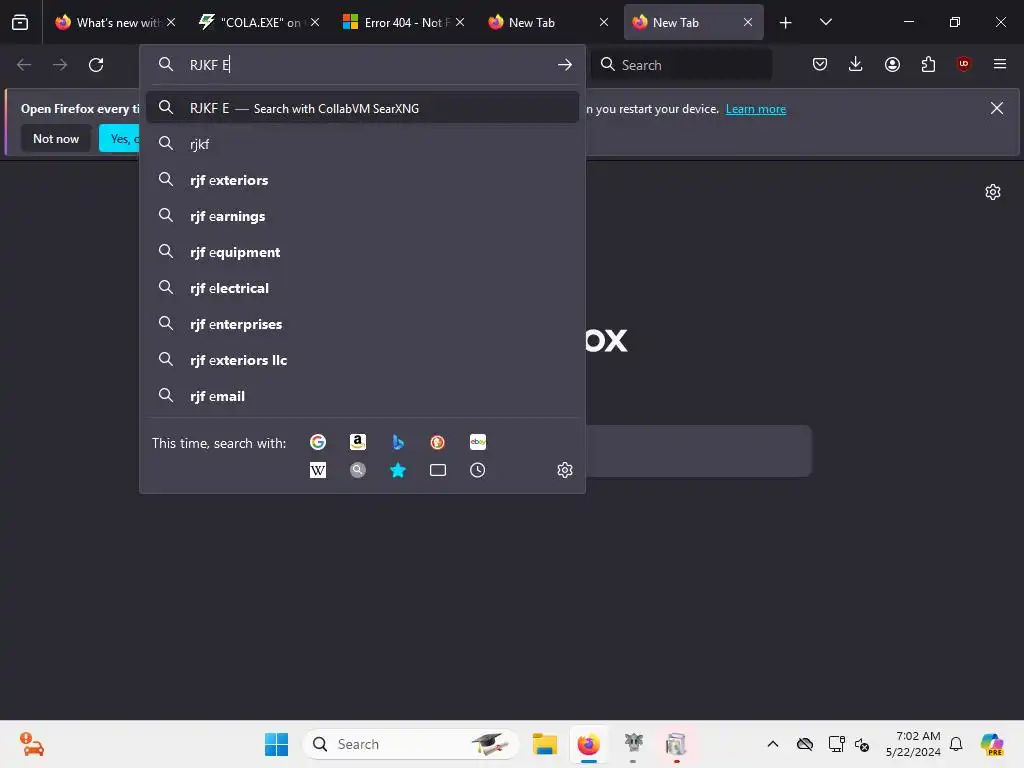The image size is (1024, 768).
Task: Open Firefox account icon
Action: click(892, 64)
